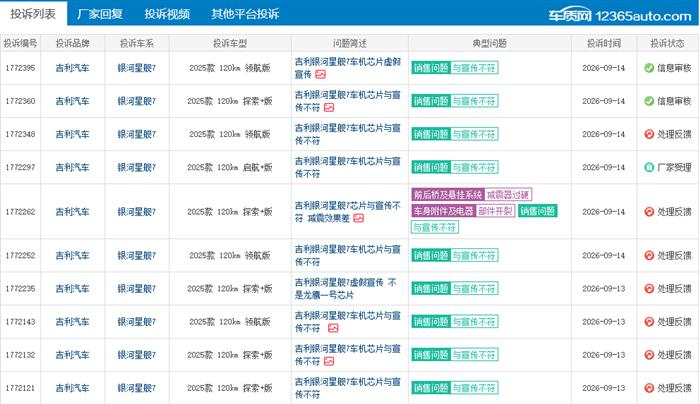Click the 投诉时间 column header
The height and width of the screenshot is (404, 700).
click(x=604, y=43)
